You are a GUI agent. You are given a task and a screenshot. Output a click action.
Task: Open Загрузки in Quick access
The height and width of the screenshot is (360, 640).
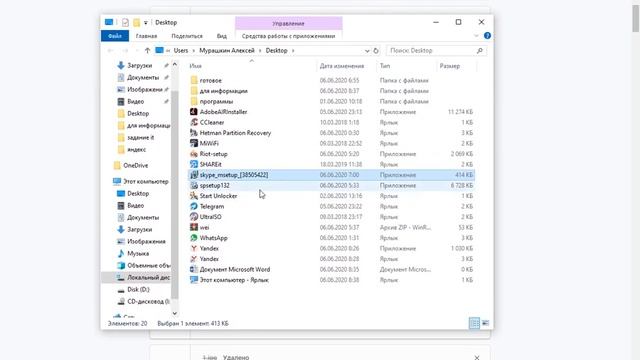click(x=139, y=65)
